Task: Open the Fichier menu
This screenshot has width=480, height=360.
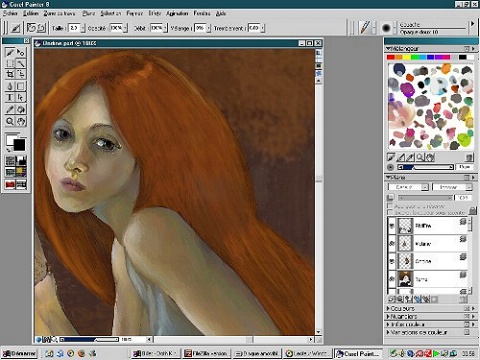Action: click(10, 14)
